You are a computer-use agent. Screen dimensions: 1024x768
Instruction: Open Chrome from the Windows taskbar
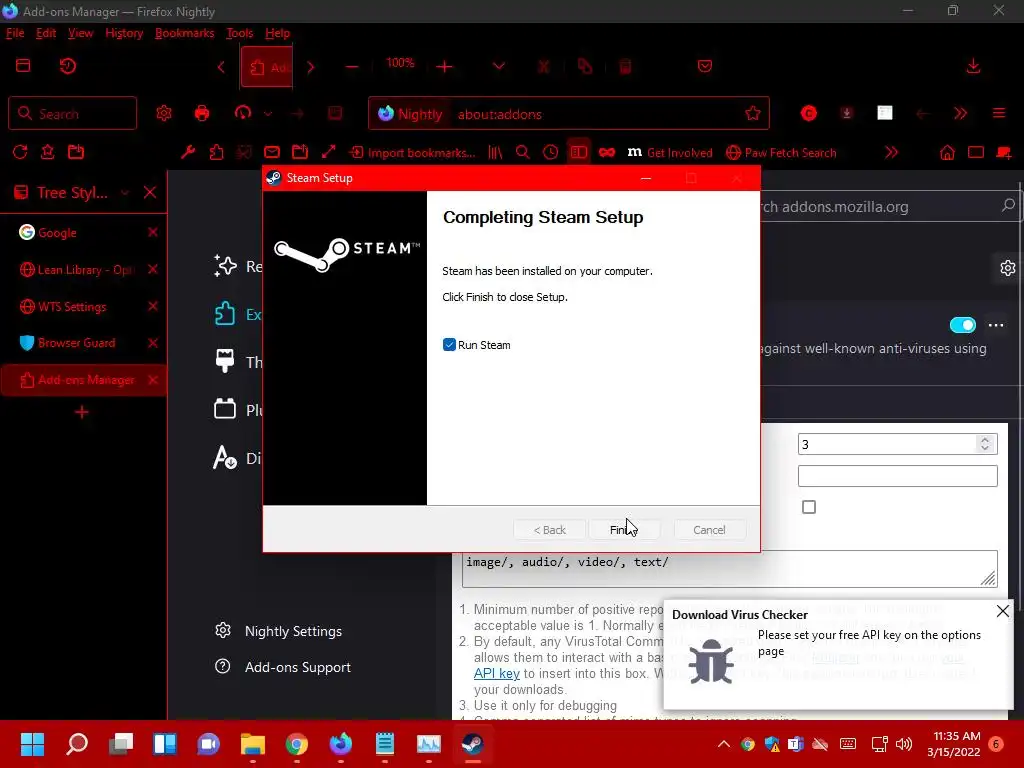tap(296, 744)
